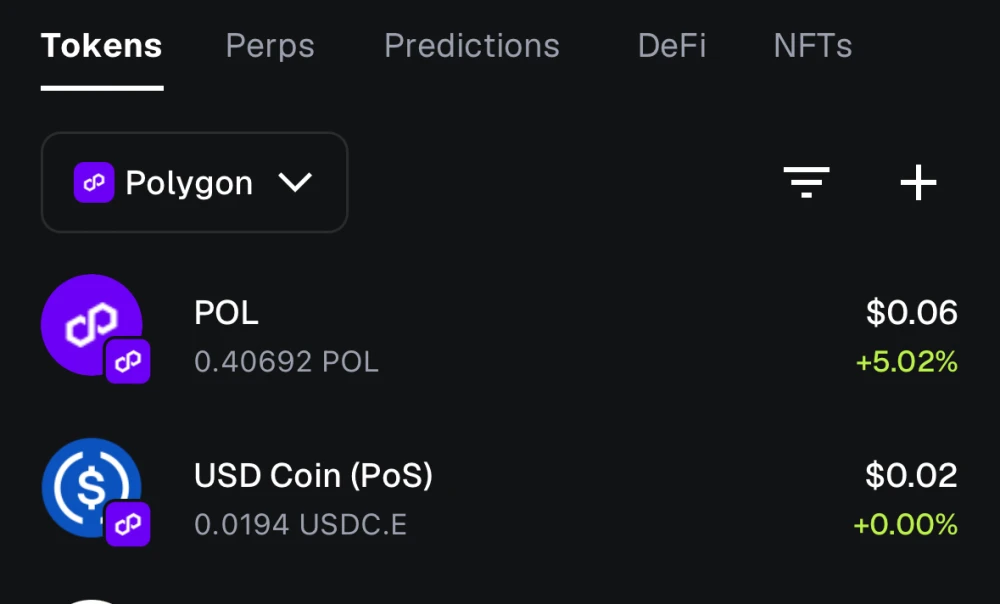This screenshot has height=604, width=1000.
Task: Click the $0.06 POL balance value
Action: pos(911,313)
